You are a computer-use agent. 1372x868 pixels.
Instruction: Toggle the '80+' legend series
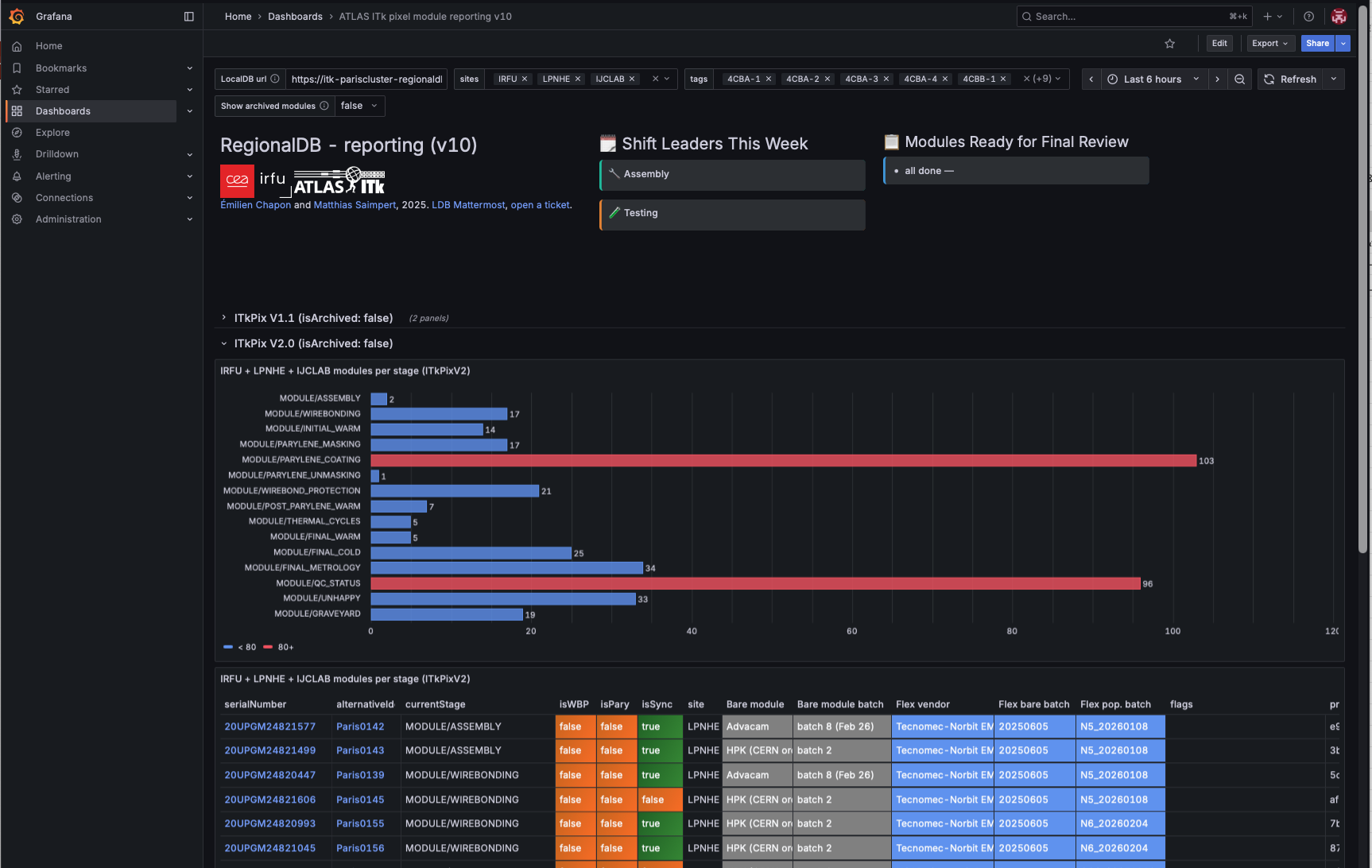click(279, 647)
